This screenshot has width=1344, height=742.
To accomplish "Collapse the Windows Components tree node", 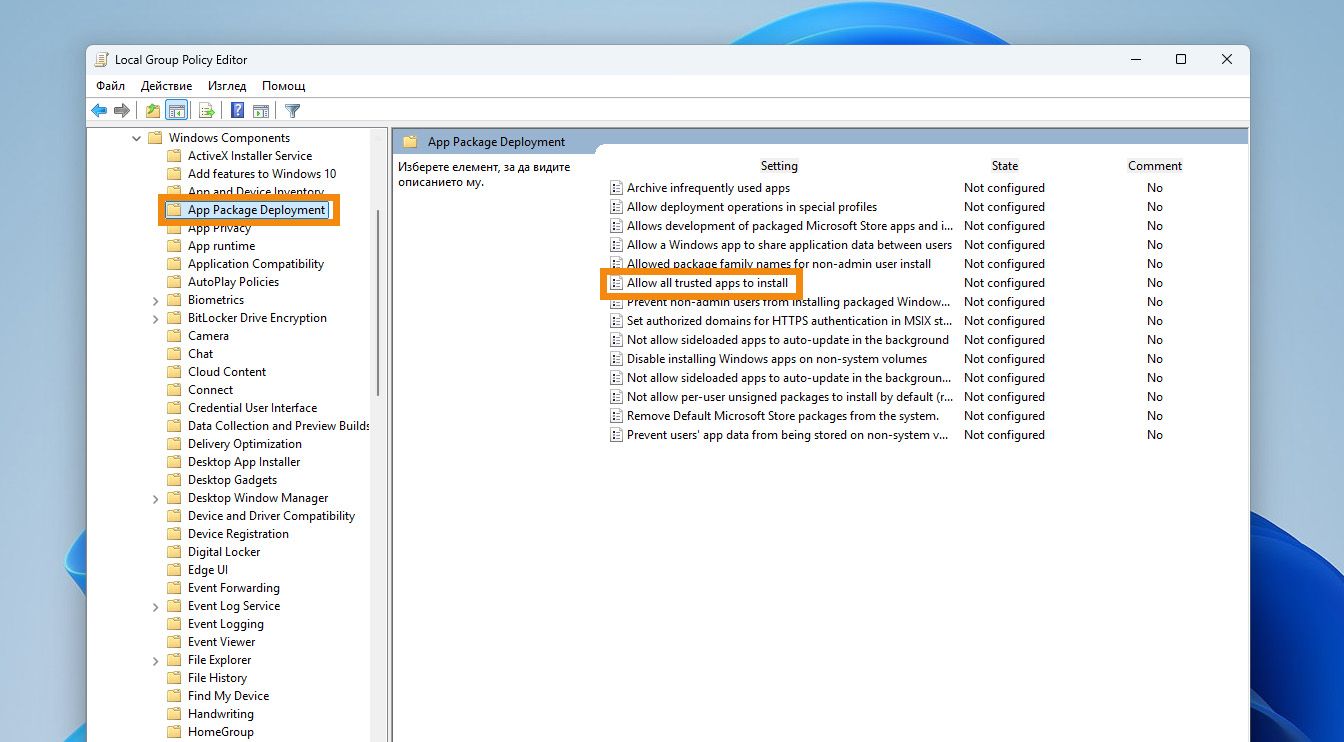I will pos(137,138).
